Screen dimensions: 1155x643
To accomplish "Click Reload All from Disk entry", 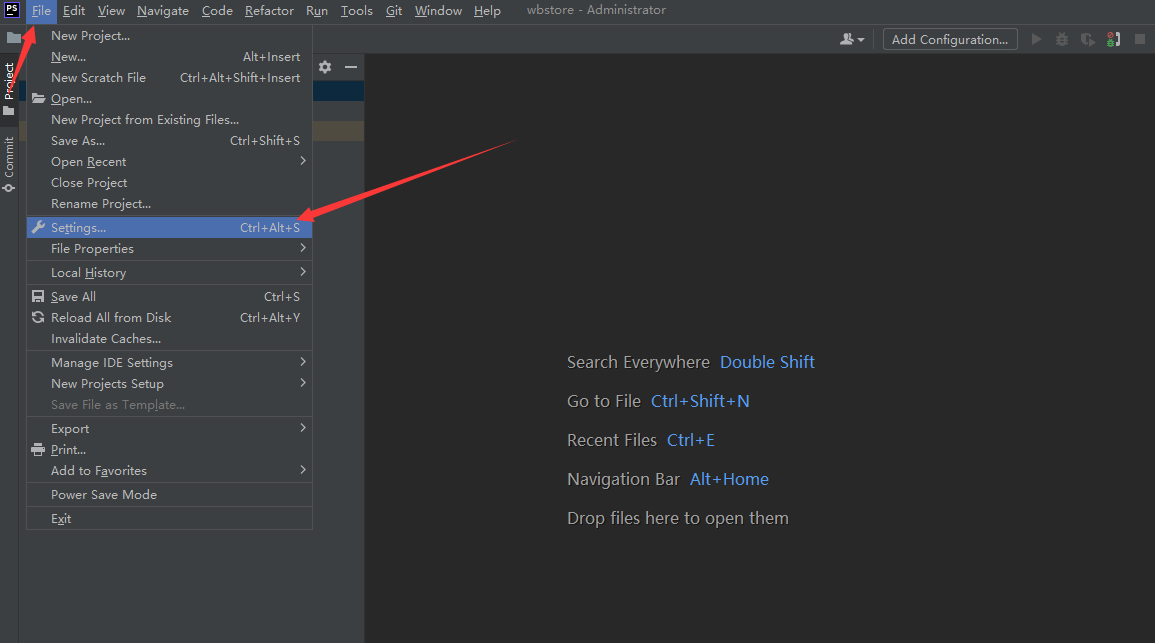I will pos(111,318).
